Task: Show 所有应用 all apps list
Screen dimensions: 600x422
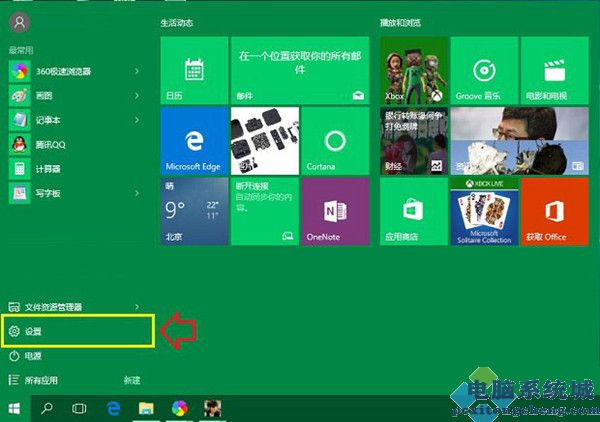Action: [33, 380]
